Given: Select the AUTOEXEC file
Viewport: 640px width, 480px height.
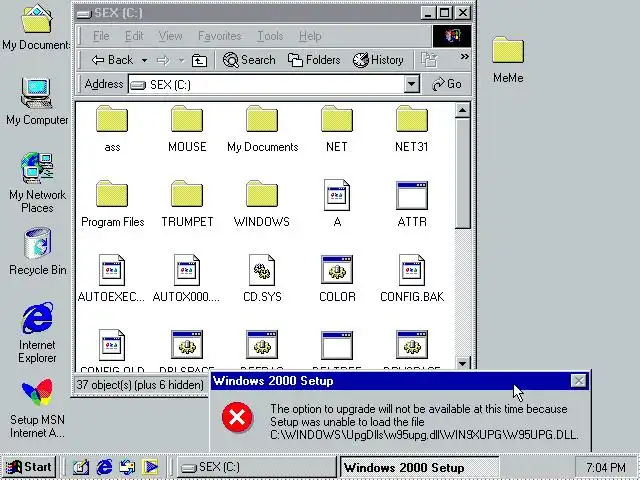Looking at the screenshot, I should click(111, 278).
